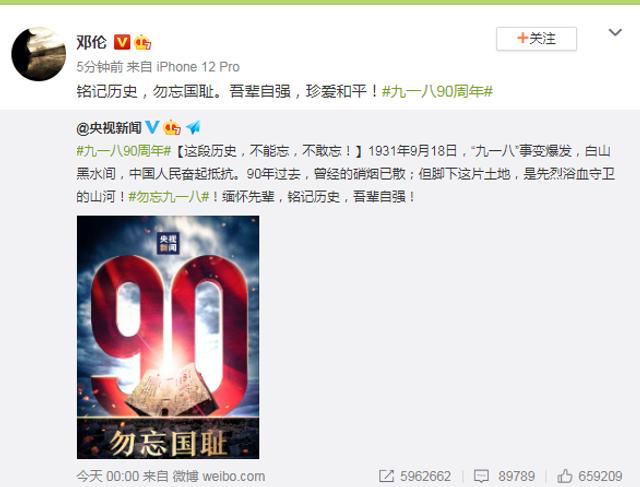This screenshot has height=487, width=640.
Task: Open 邓伦's profile avatar
Action: (x=39, y=54)
